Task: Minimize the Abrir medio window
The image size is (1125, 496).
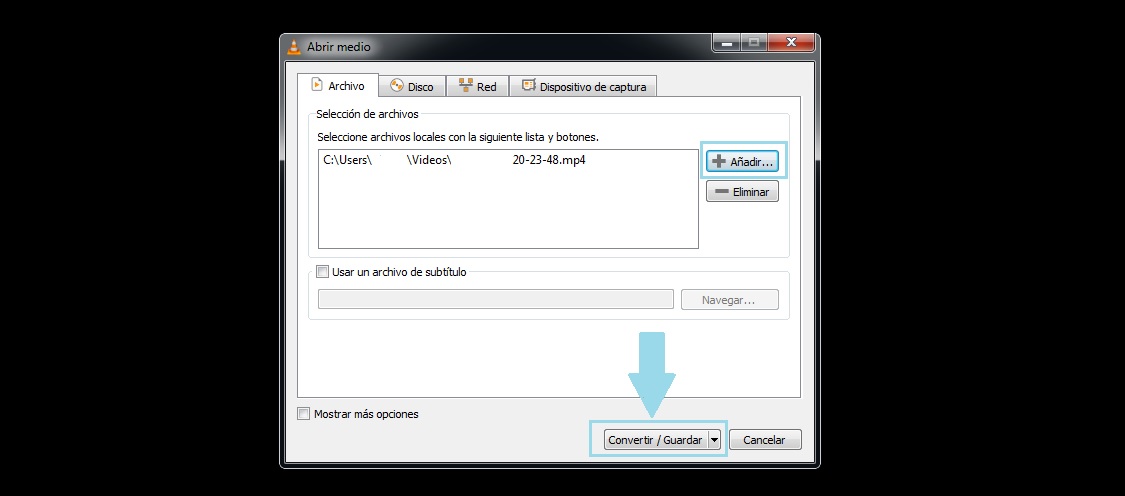Action: coord(727,43)
